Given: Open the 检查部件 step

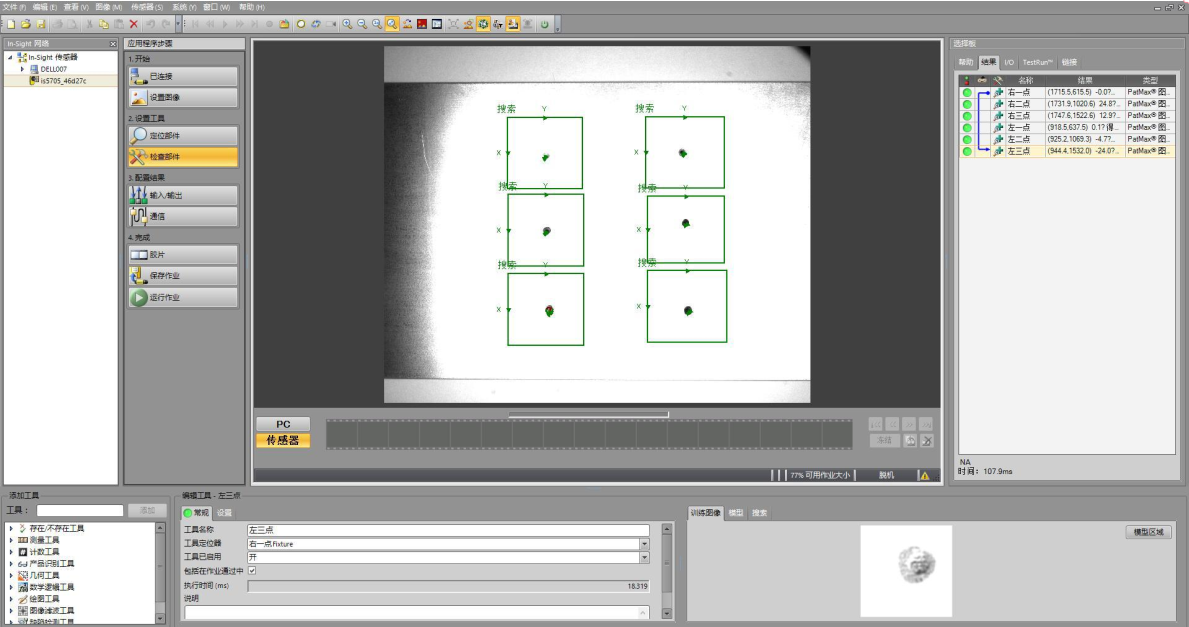Looking at the screenshot, I should (183, 157).
